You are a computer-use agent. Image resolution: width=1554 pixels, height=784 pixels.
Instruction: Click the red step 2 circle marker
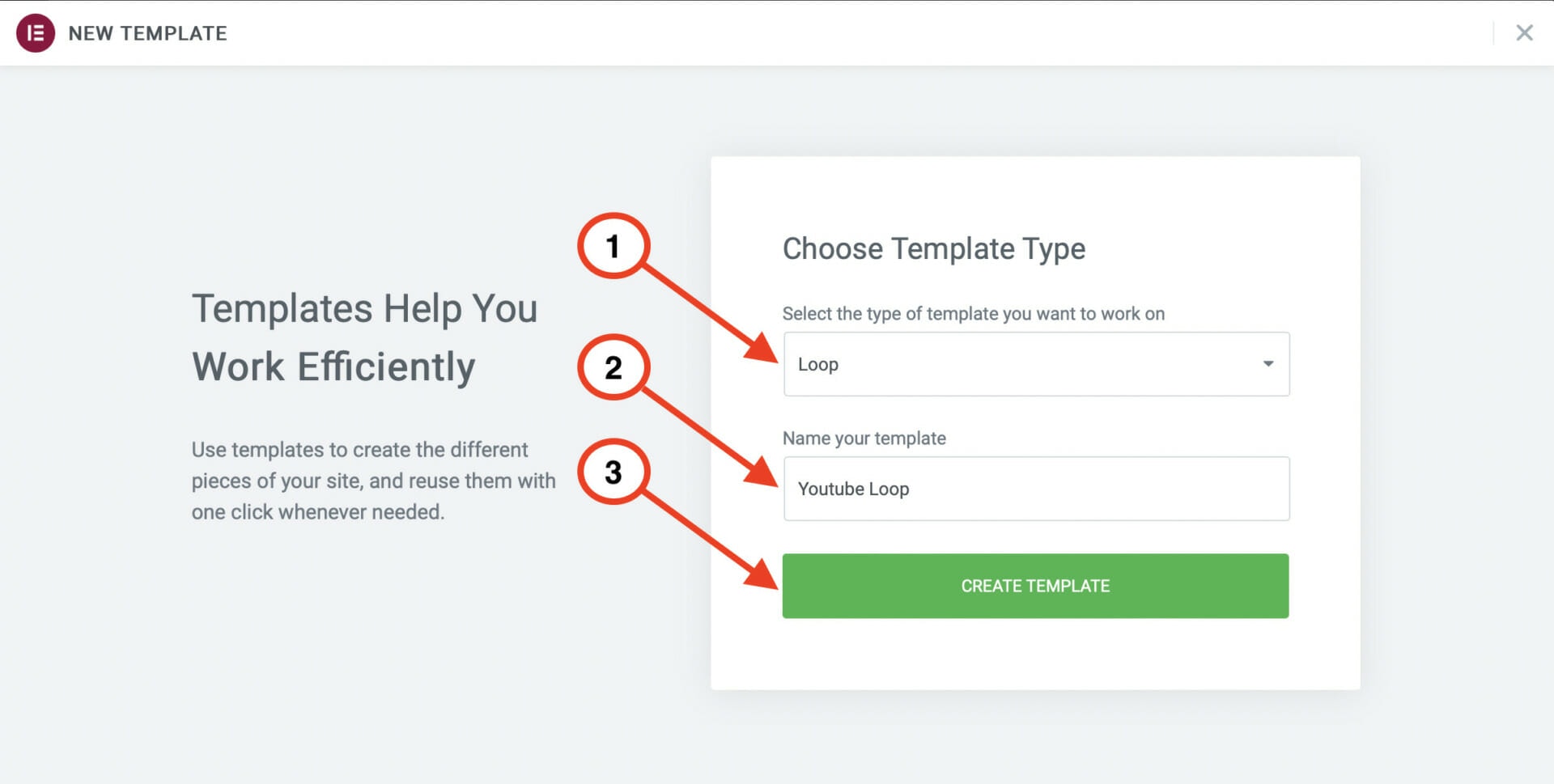pyautogui.click(x=613, y=367)
